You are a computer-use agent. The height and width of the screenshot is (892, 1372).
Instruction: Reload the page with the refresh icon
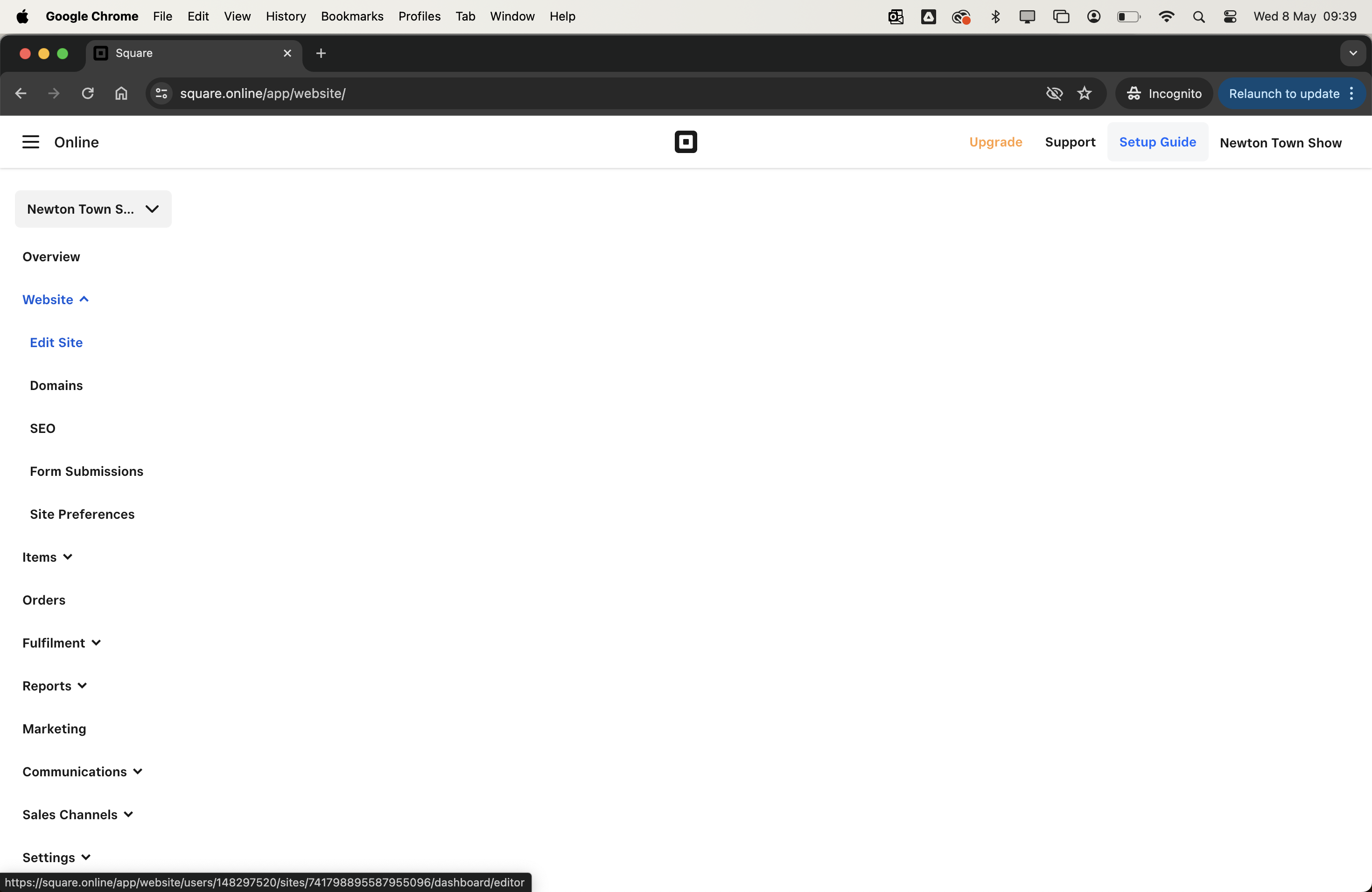pos(88,93)
